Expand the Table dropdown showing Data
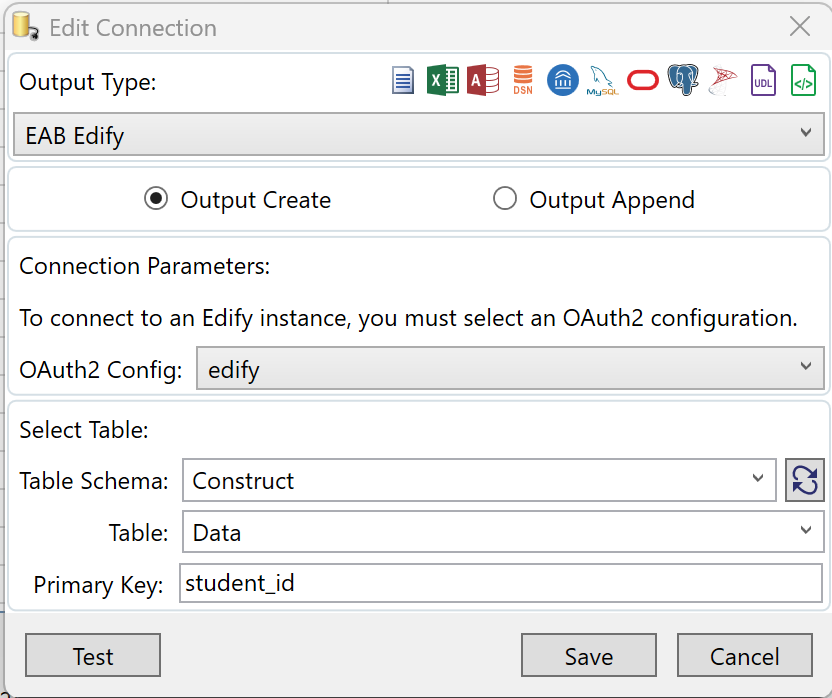832x698 pixels. [503, 531]
